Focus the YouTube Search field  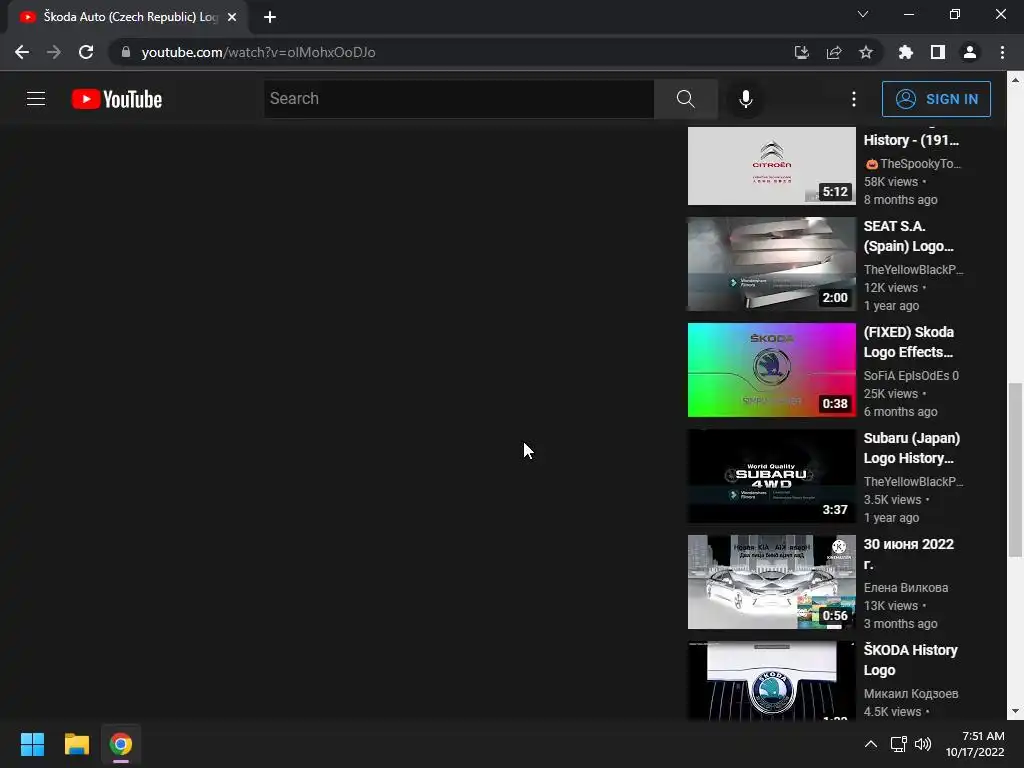459,99
